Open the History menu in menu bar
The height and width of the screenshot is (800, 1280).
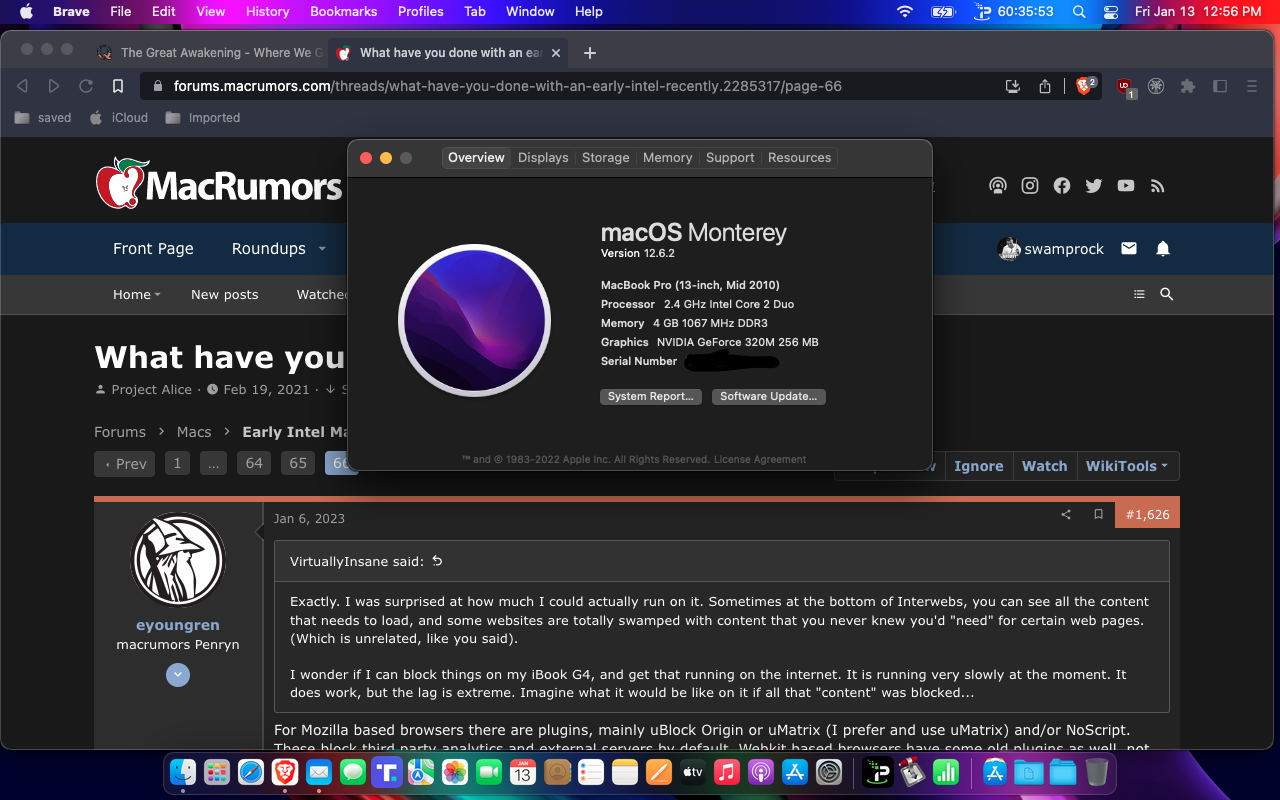(x=267, y=12)
